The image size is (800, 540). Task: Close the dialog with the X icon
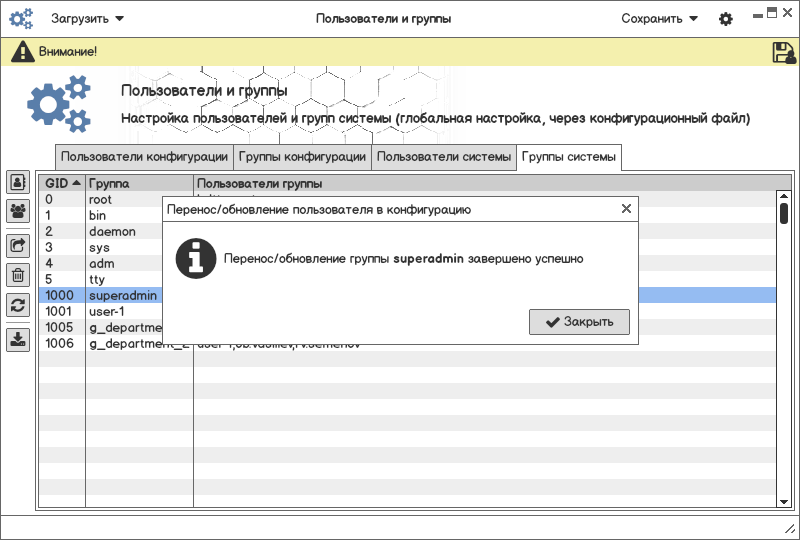point(626,209)
